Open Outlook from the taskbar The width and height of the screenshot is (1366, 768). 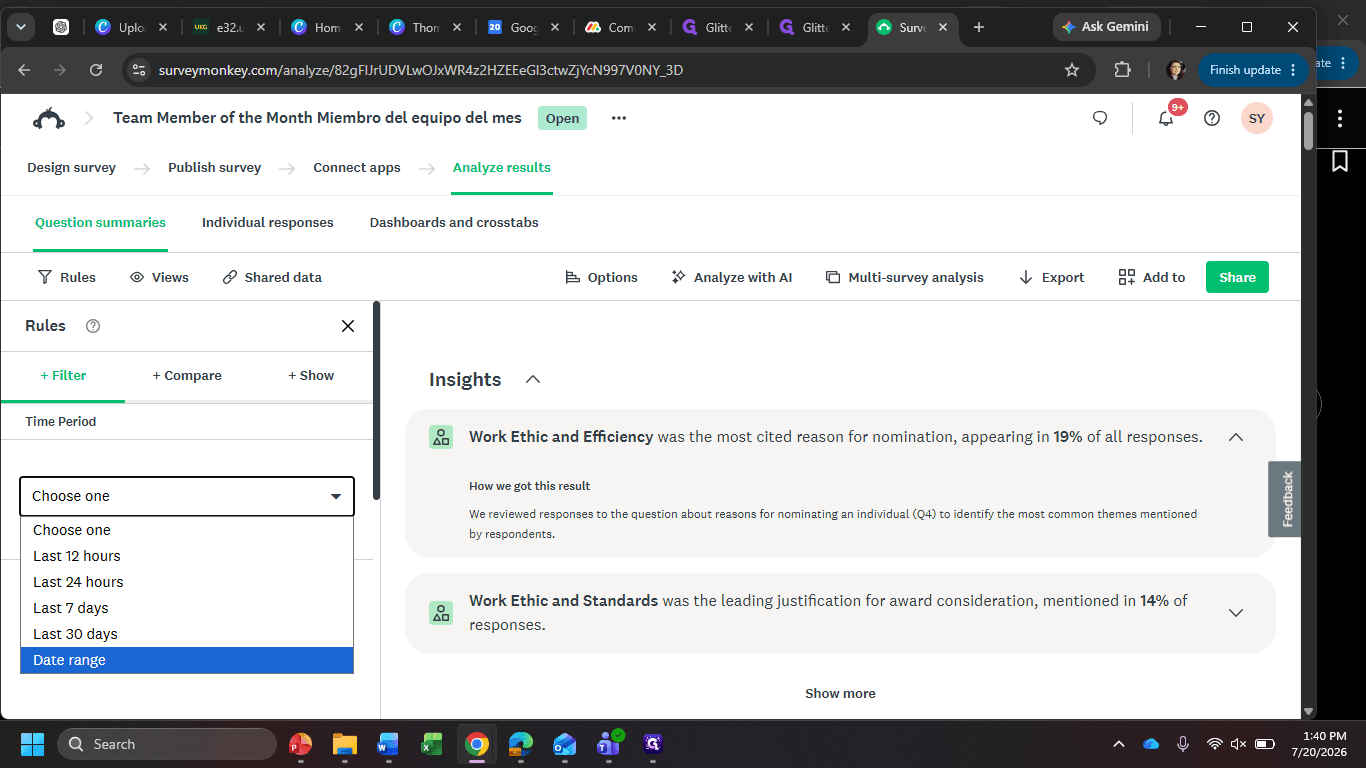tap(565, 744)
